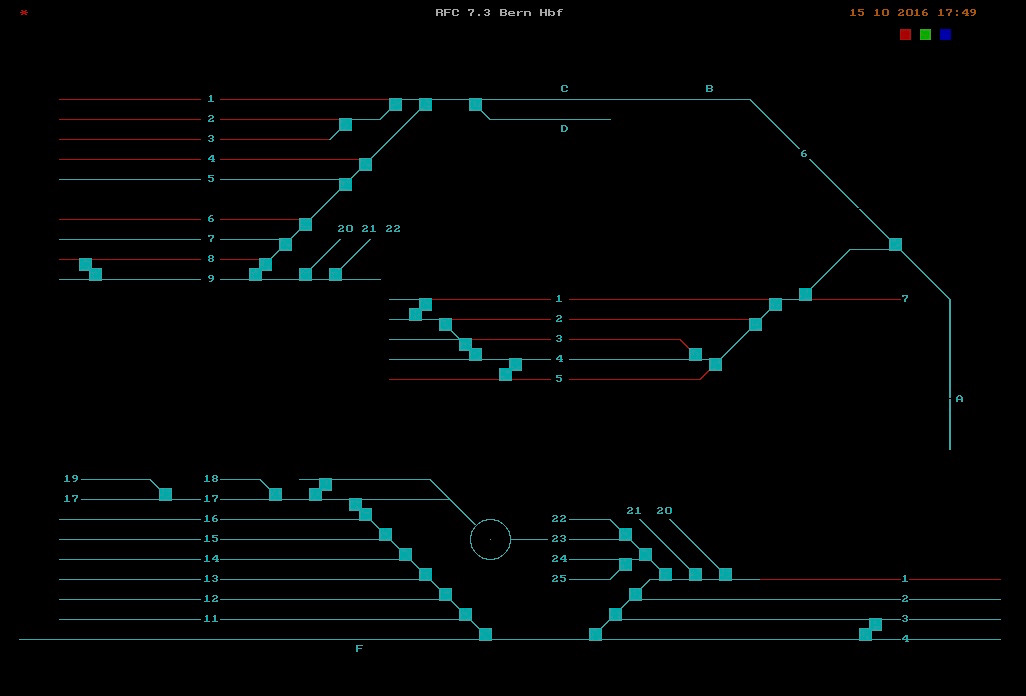Toggle the switch at the end of upper track 7
This screenshot has width=1026, height=696.
click(285, 245)
